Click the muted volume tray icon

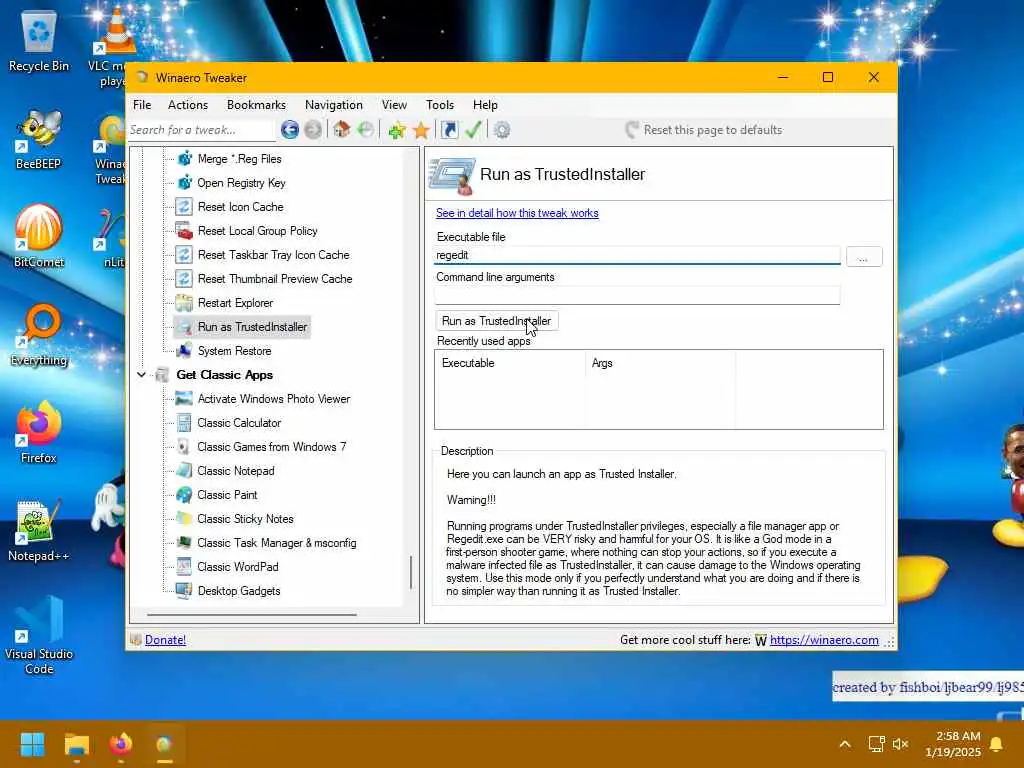pos(901,744)
